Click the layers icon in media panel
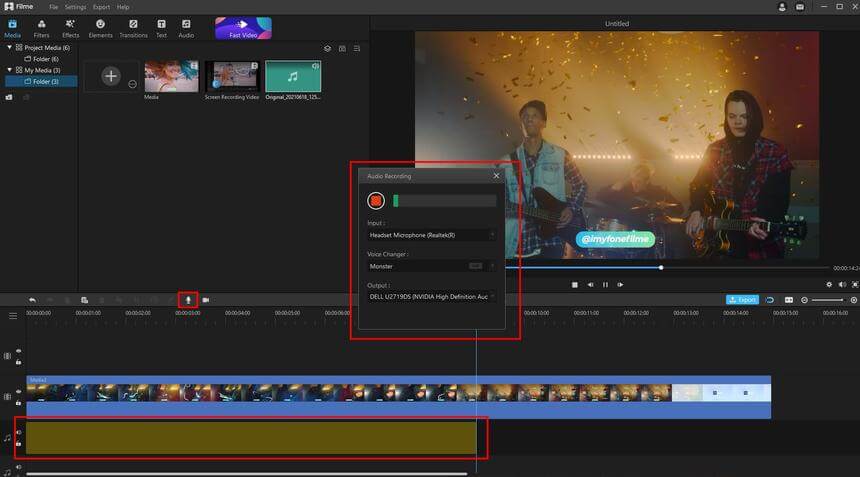Image resolution: width=860 pixels, height=477 pixels. pyautogui.click(x=327, y=49)
